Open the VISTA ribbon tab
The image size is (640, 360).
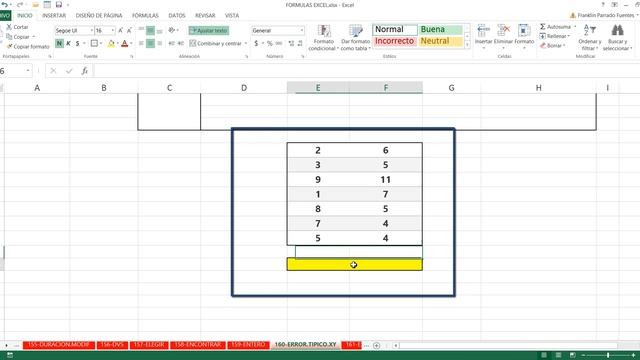coord(232,16)
